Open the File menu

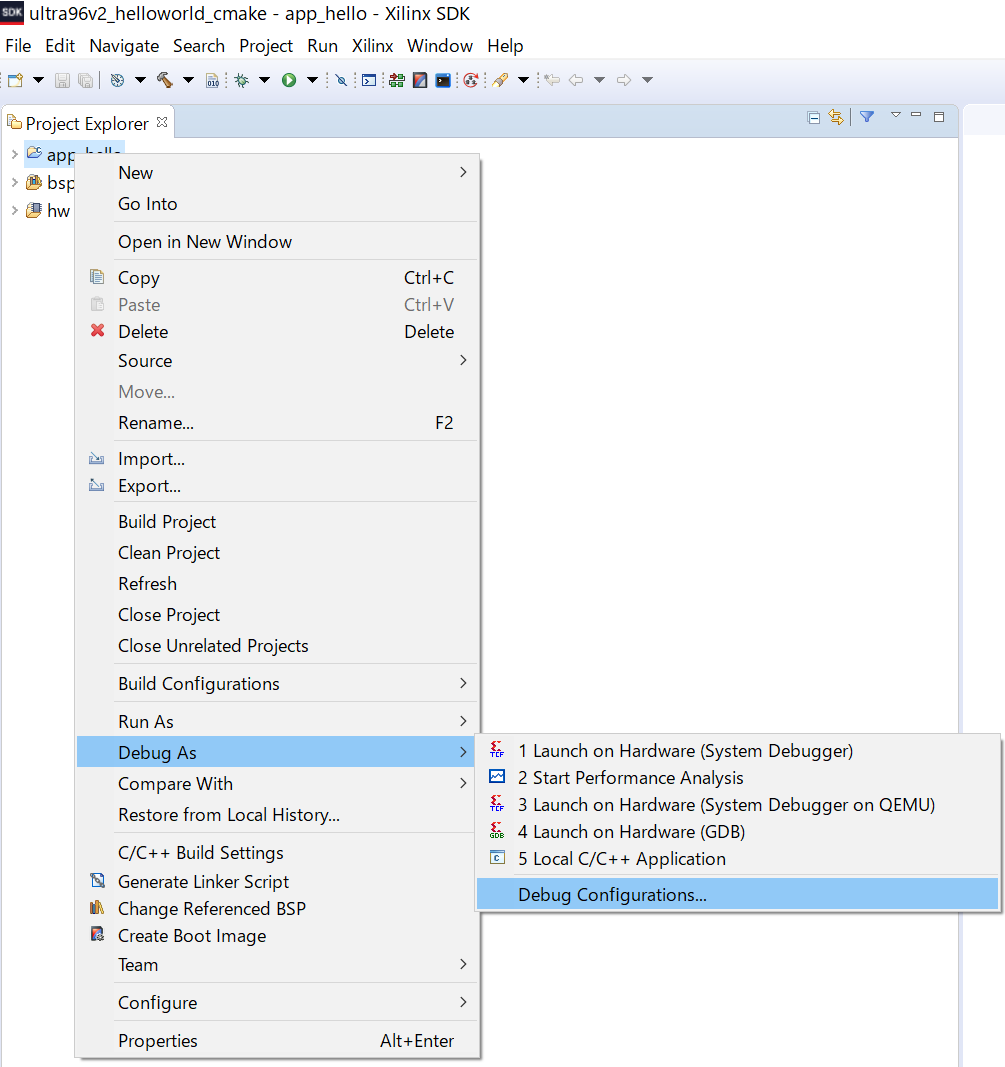coord(18,46)
